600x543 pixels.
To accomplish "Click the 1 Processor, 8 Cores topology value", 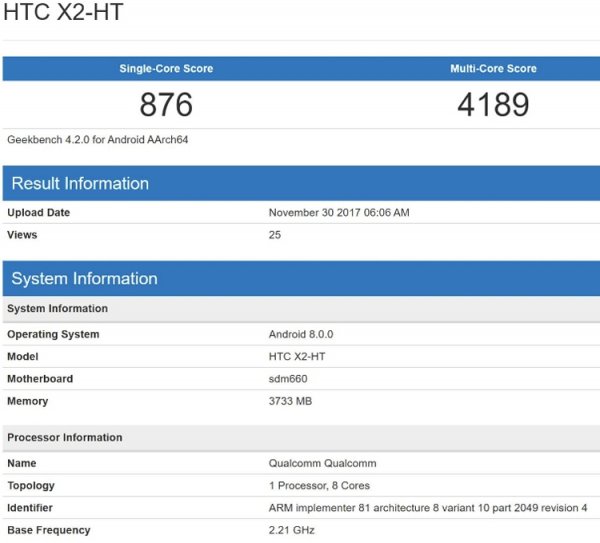I will (x=319, y=486).
